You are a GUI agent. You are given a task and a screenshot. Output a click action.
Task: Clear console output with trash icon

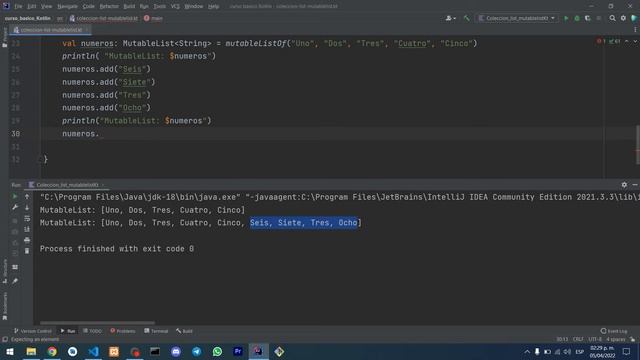click(x=27, y=251)
